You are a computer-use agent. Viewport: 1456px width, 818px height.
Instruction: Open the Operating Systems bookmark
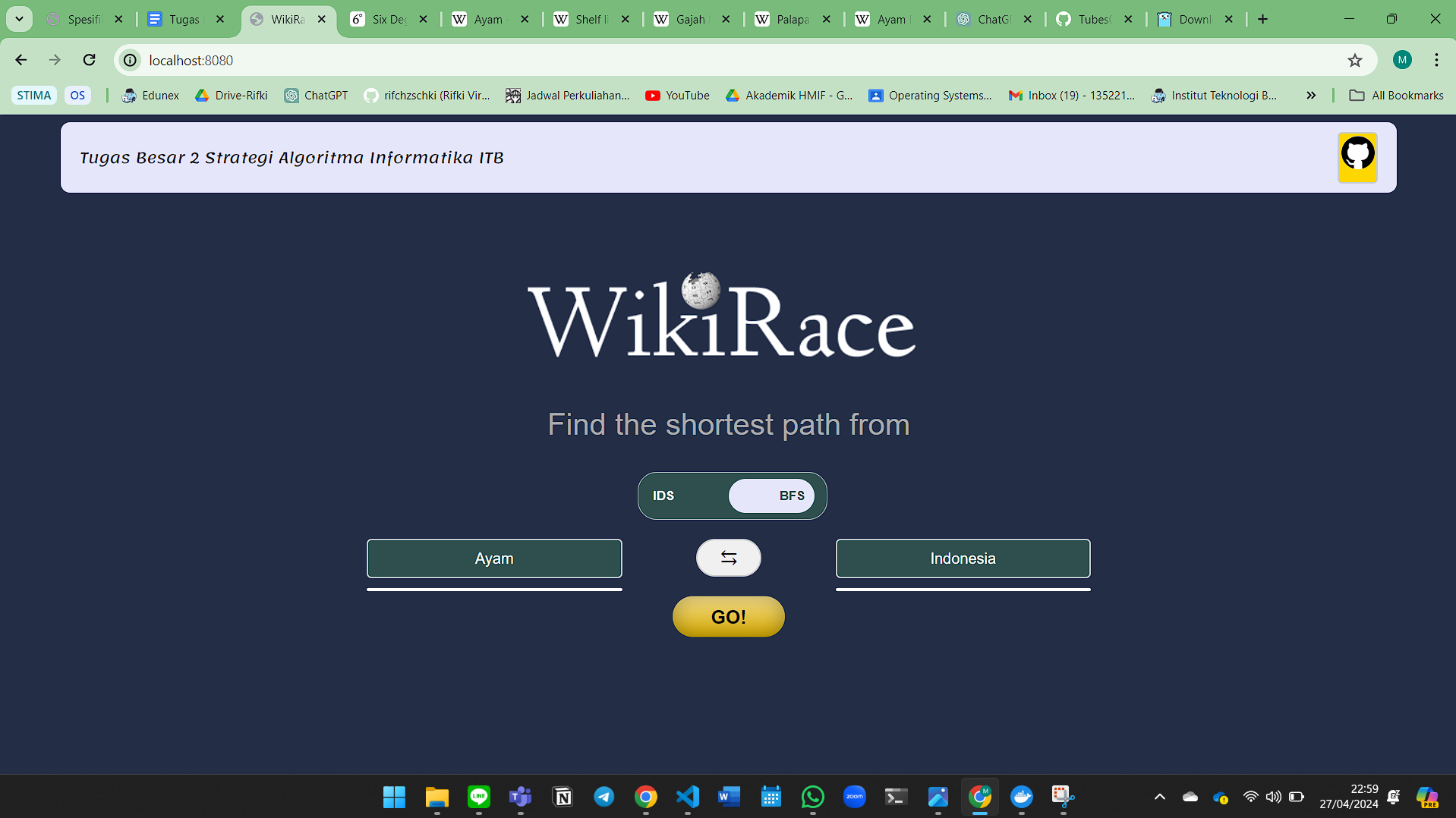pyautogui.click(x=931, y=95)
